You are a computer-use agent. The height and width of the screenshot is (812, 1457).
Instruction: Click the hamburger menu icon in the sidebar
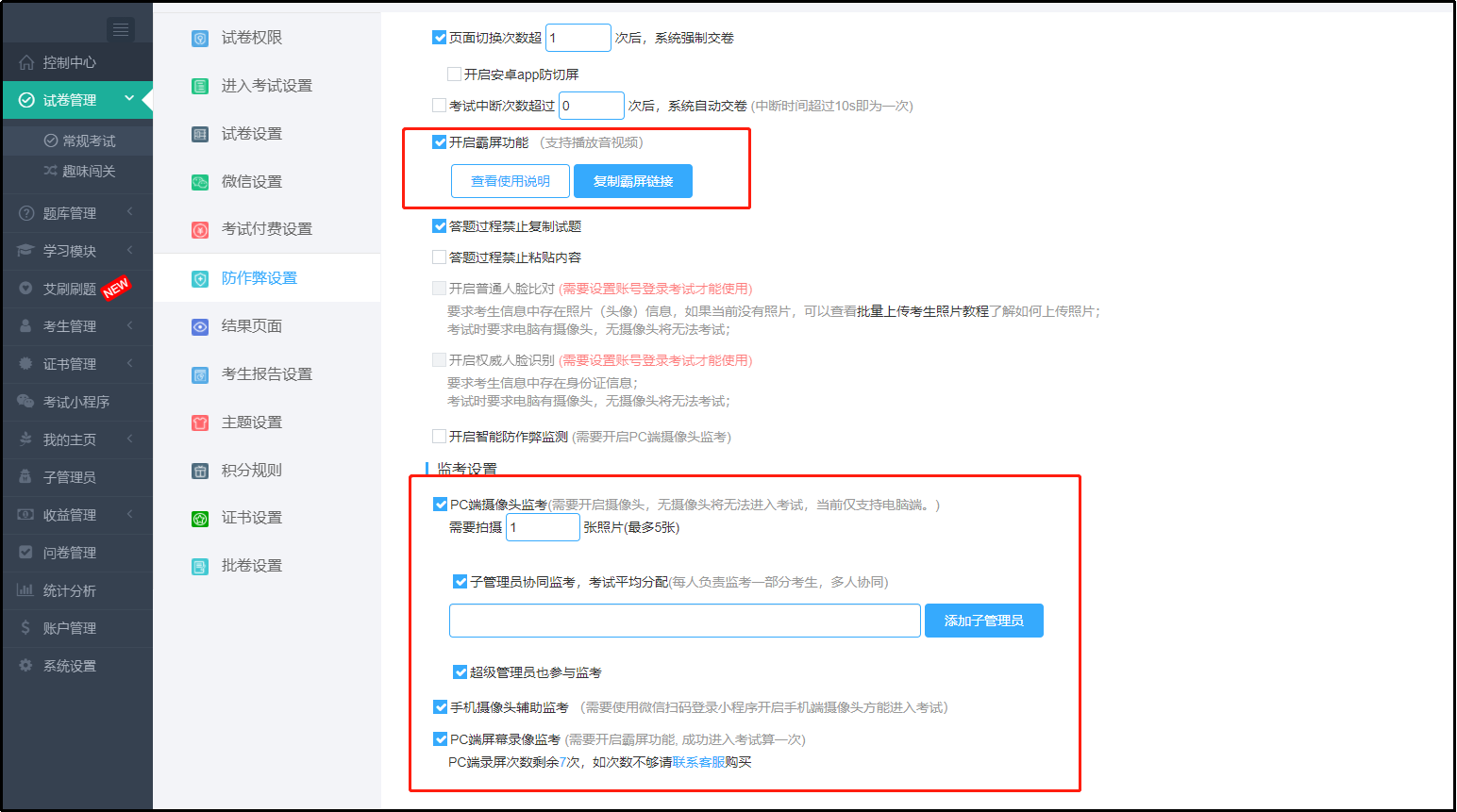point(121,30)
